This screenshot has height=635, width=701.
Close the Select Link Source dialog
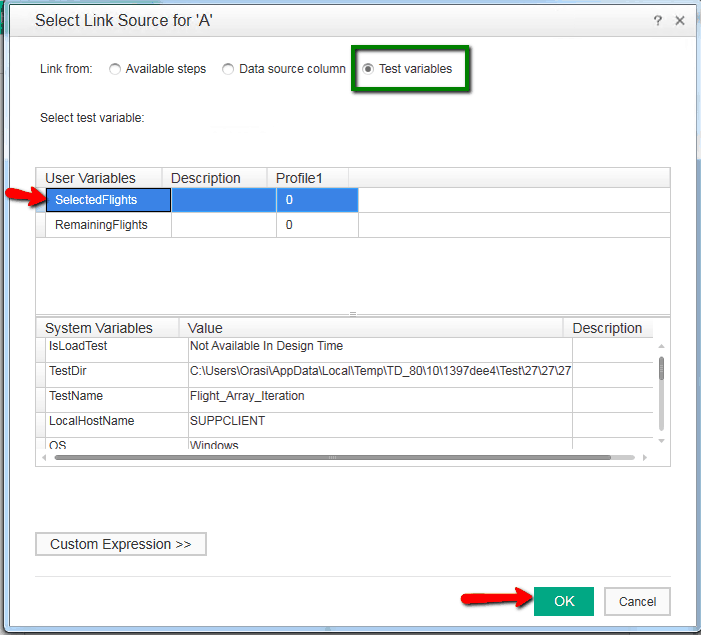click(x=680, y=20)
